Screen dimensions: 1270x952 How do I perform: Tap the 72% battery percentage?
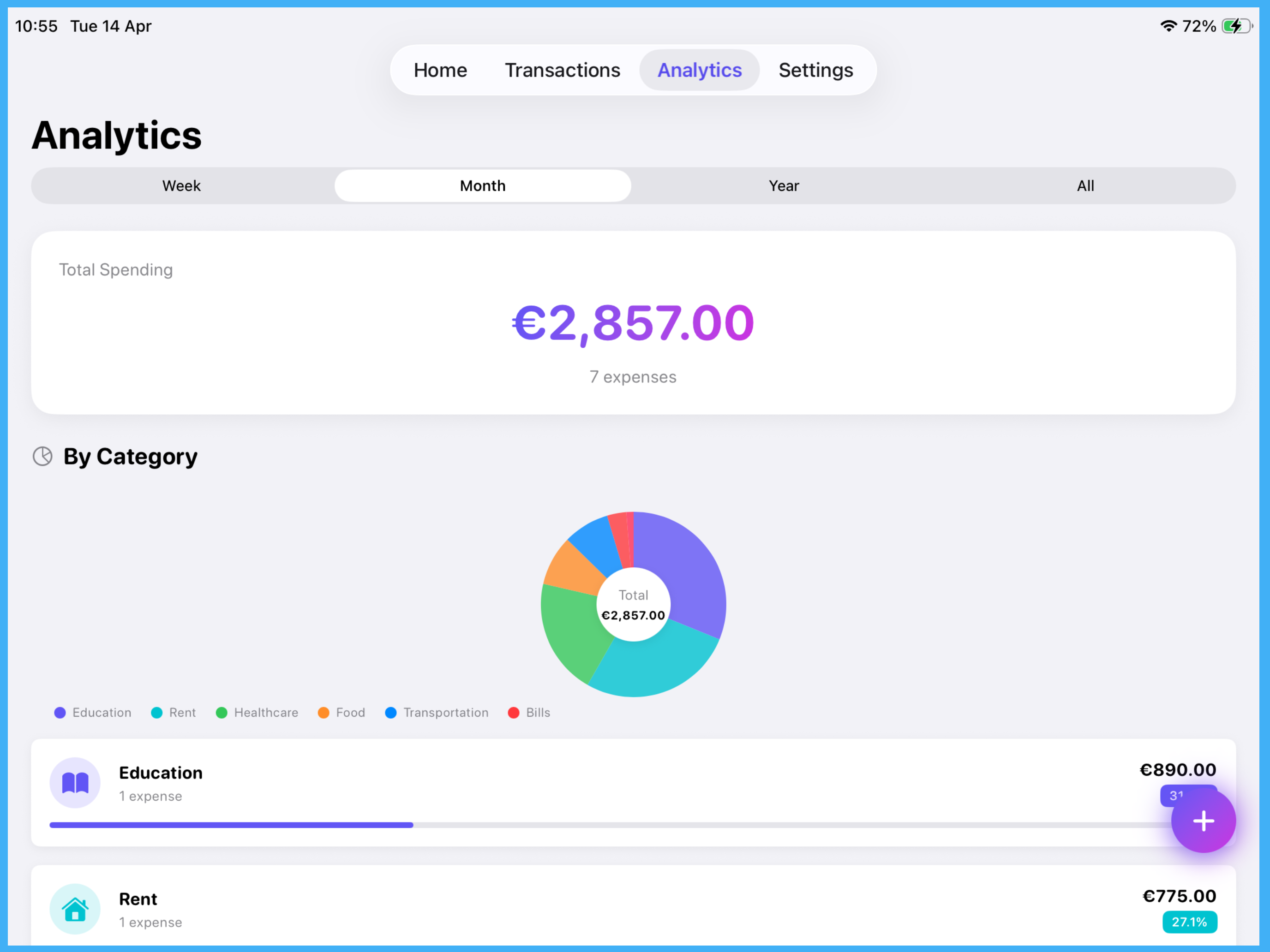tap(1199, 26)
